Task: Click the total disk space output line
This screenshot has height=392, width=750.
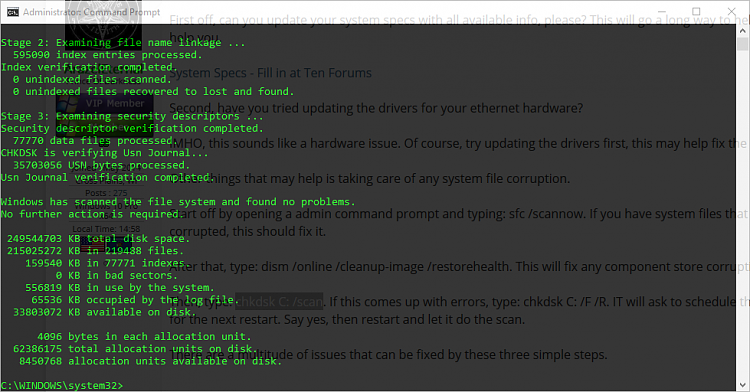Action: coord(99,239)
